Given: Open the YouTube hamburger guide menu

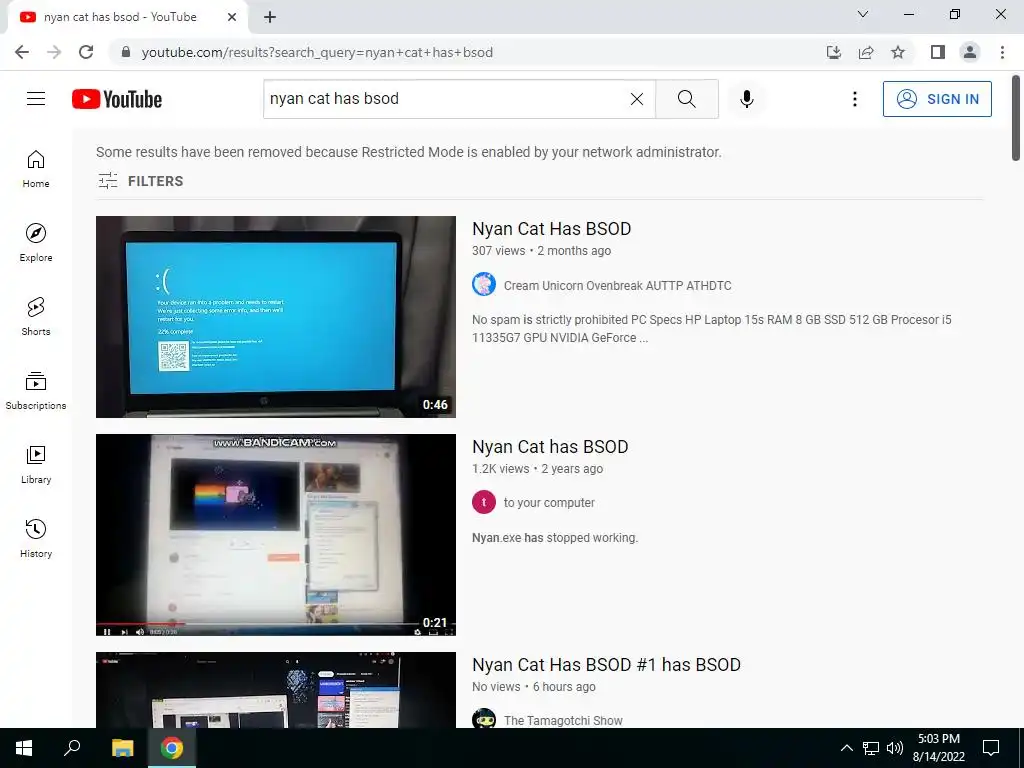Looking at the screenshot, I should [x=36, y=99].
